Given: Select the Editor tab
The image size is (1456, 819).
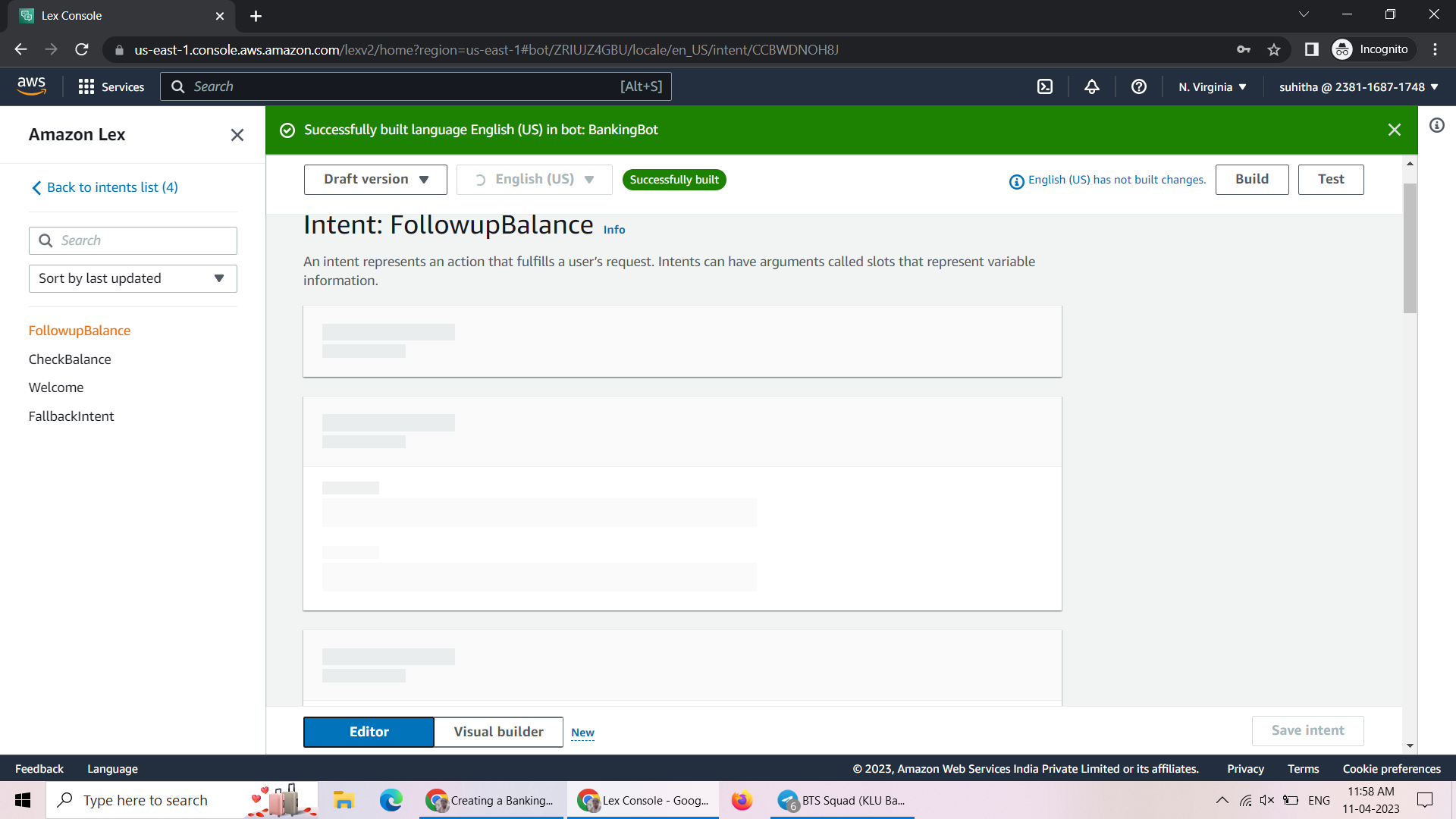Looking at the screenshot, I should pyautogui.click(x=369, y=732).
